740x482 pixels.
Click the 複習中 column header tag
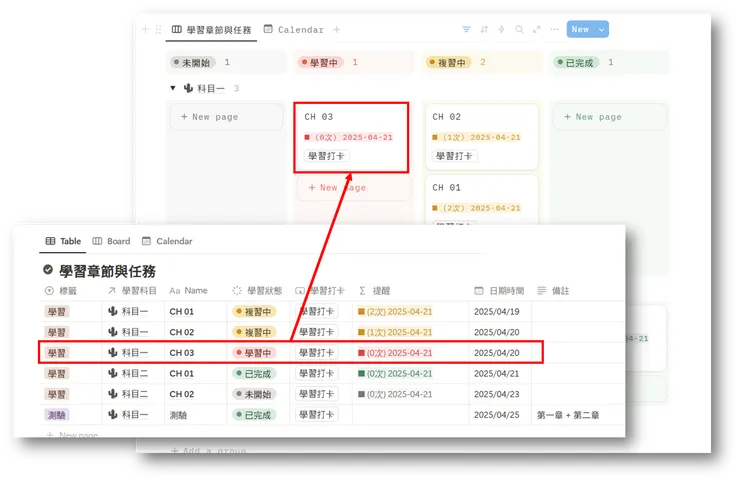[448, 62]
